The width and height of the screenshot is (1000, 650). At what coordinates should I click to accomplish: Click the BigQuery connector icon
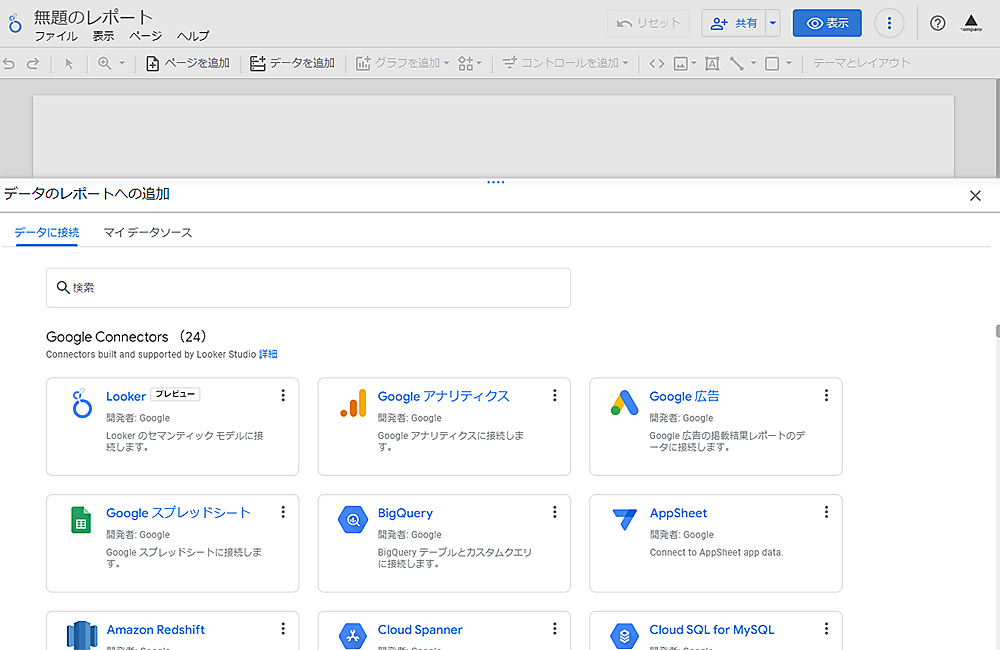[353, 520]
